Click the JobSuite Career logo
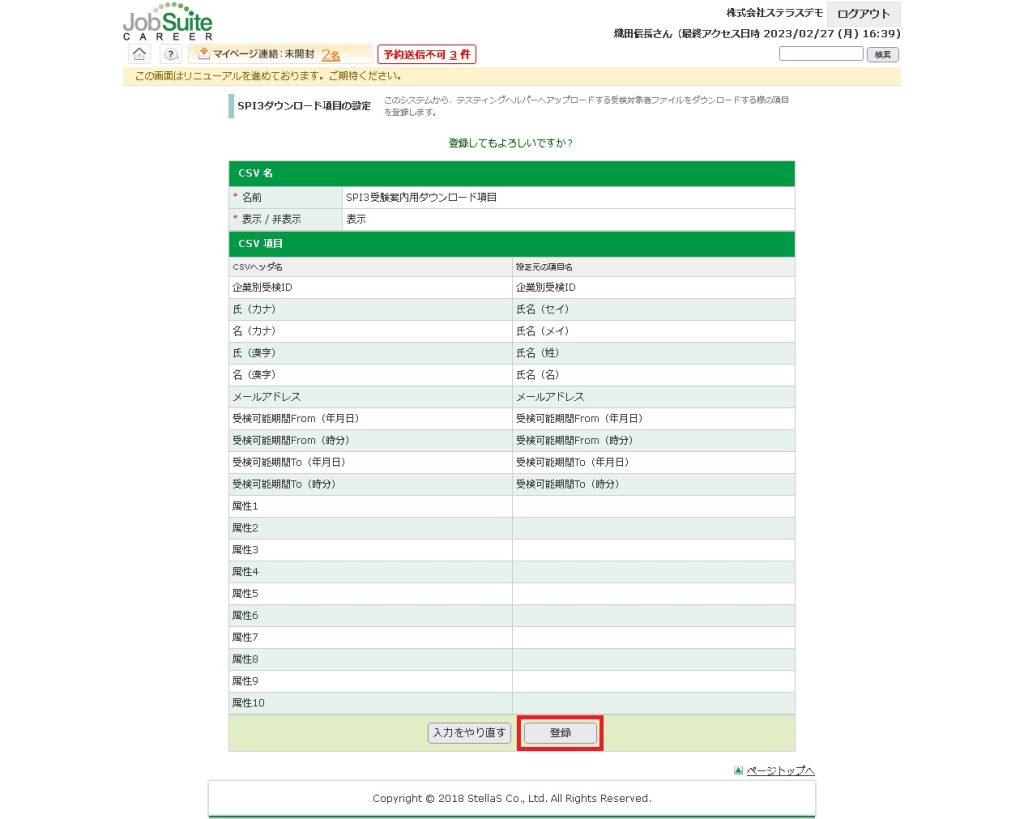The width and height of the screenshot is (1024, 819). [167, 22]
